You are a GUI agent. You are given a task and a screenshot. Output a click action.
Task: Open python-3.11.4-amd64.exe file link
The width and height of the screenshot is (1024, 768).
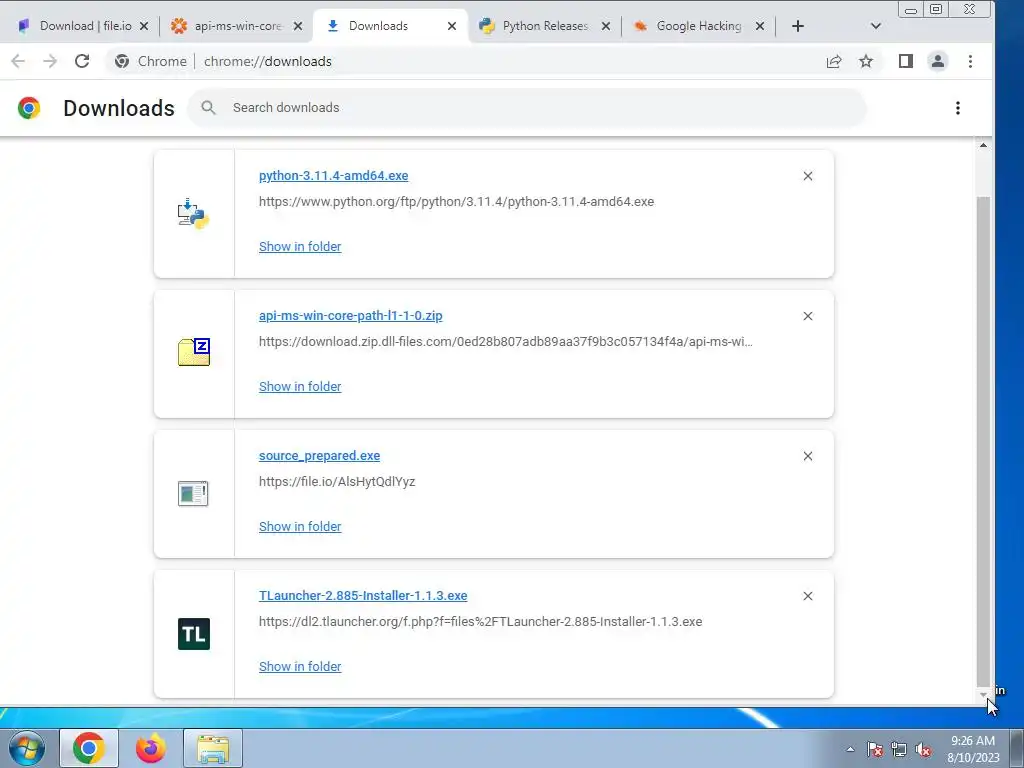(333, 176)
